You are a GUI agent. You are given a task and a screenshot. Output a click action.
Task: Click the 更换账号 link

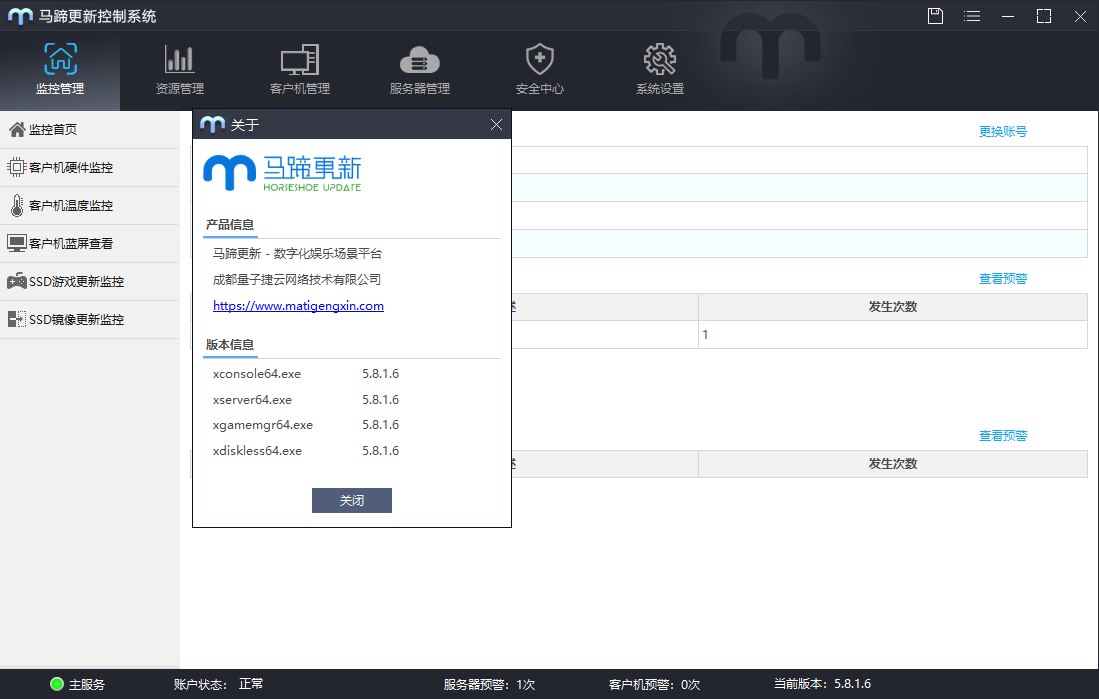point(1003,131)
